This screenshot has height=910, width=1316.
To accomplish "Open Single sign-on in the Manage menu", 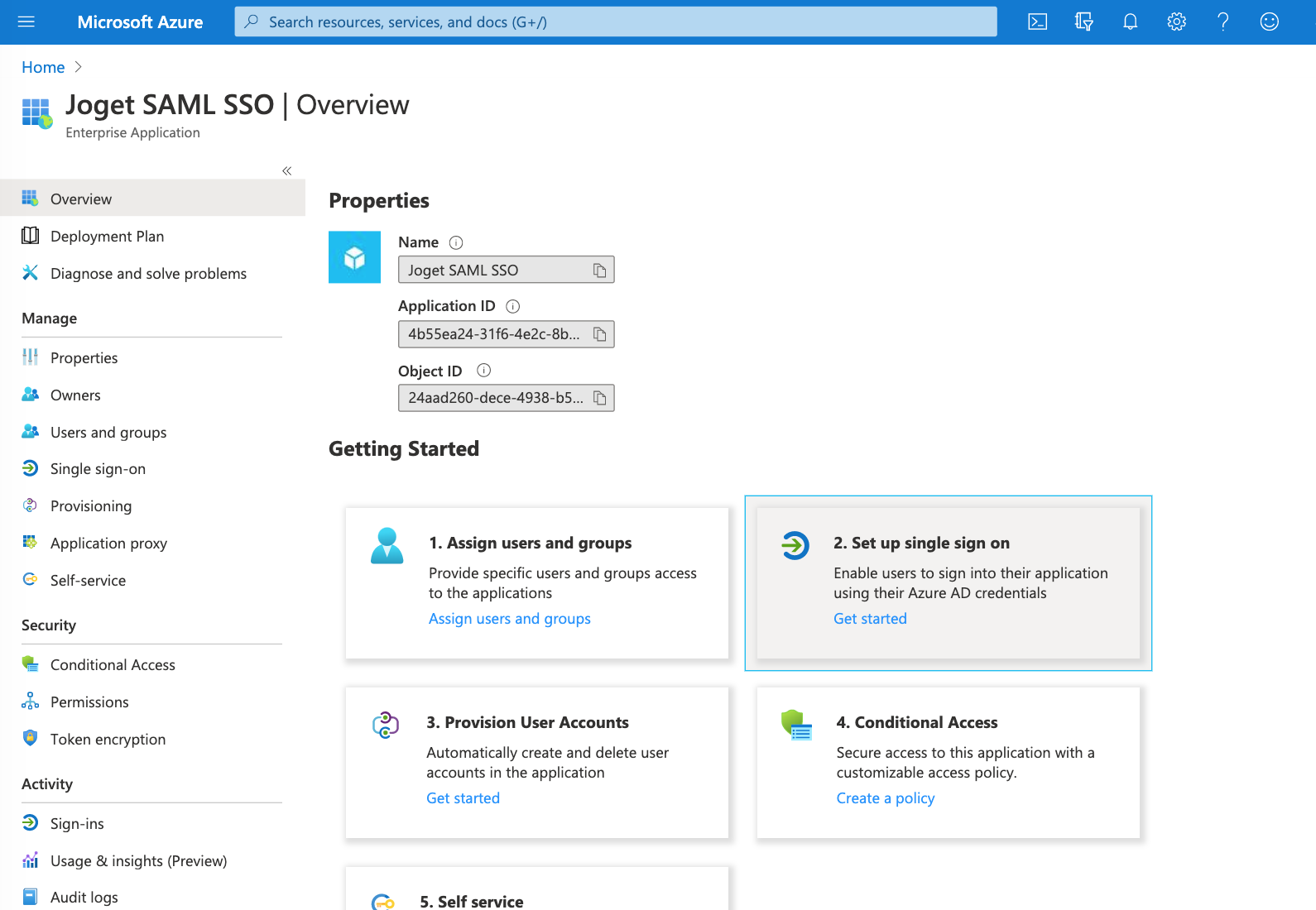I will [98, 469].
